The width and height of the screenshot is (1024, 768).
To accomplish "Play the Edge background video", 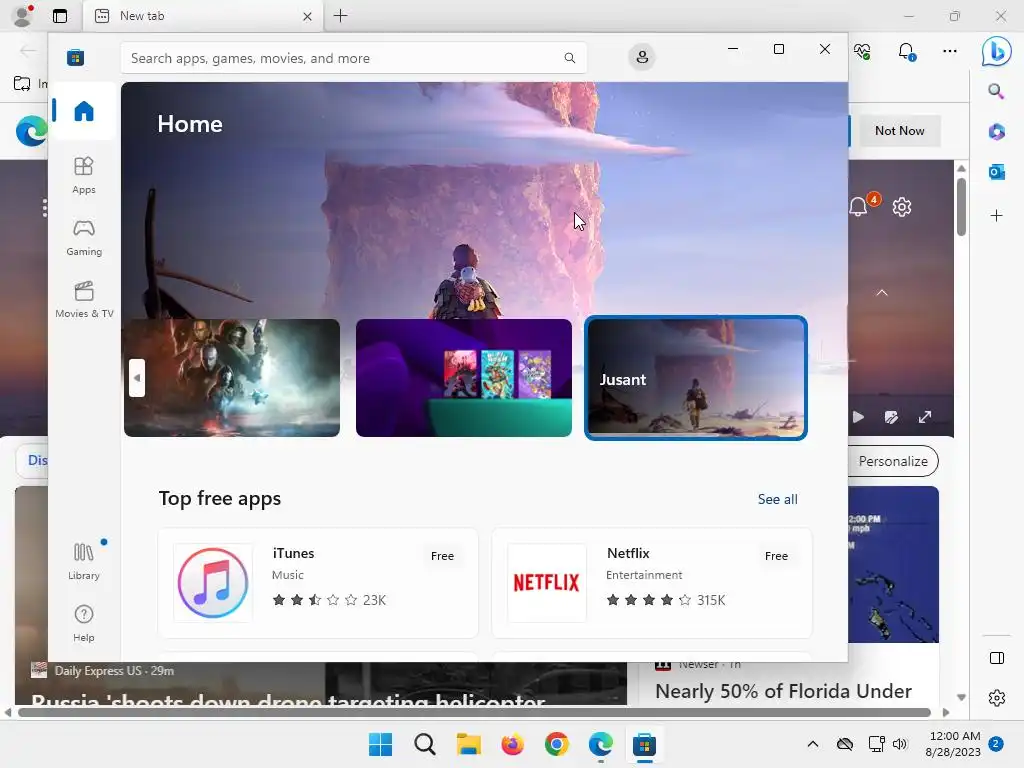I will coord(858,417).
